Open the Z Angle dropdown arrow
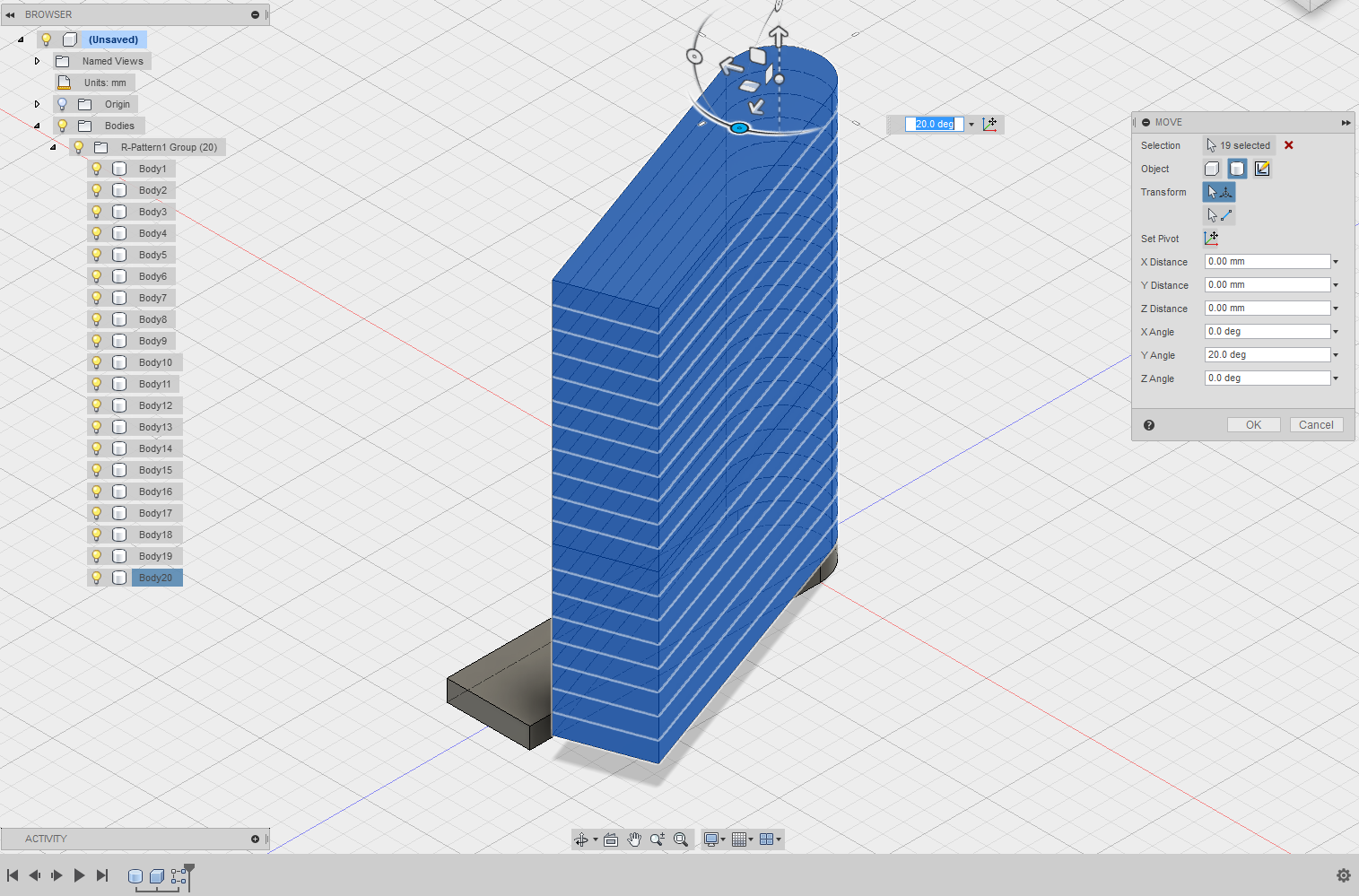The height and width of the screenshot is (896, 1359). pos(1336,378)
